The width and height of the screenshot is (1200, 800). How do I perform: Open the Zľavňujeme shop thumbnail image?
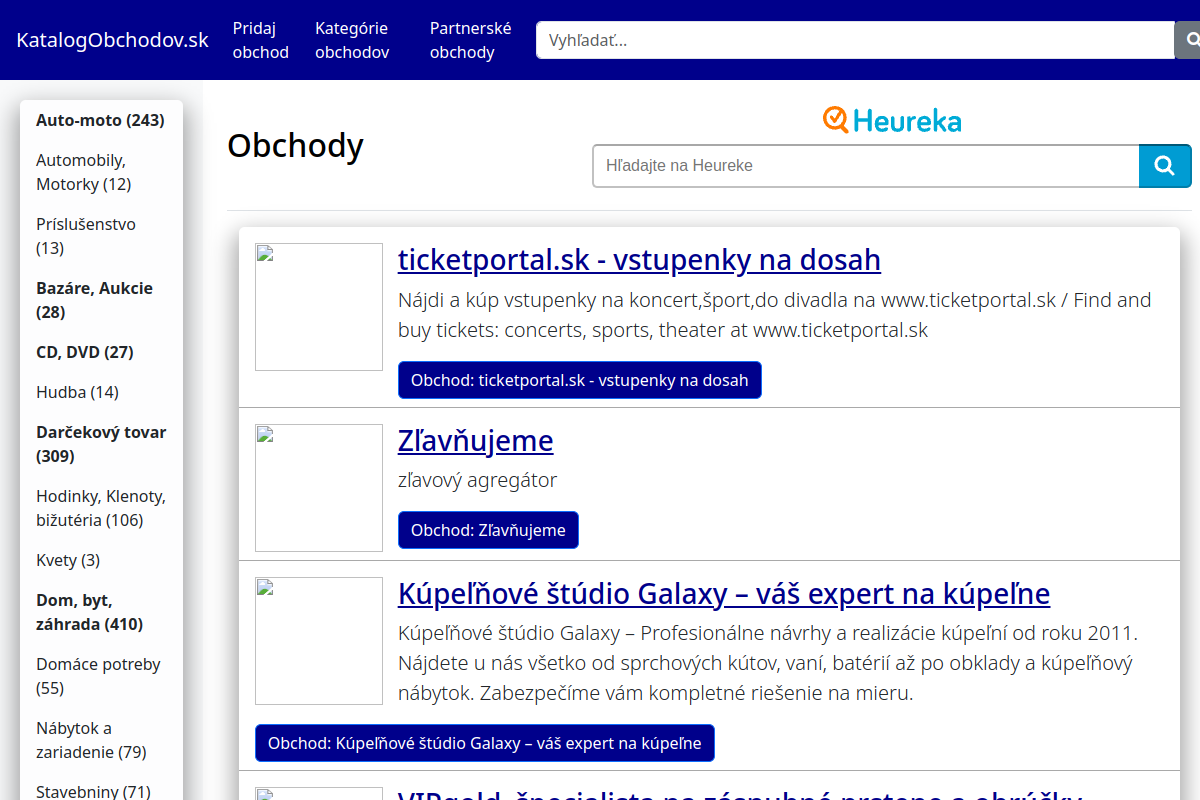pyautogui.click(x=319, y=488)
